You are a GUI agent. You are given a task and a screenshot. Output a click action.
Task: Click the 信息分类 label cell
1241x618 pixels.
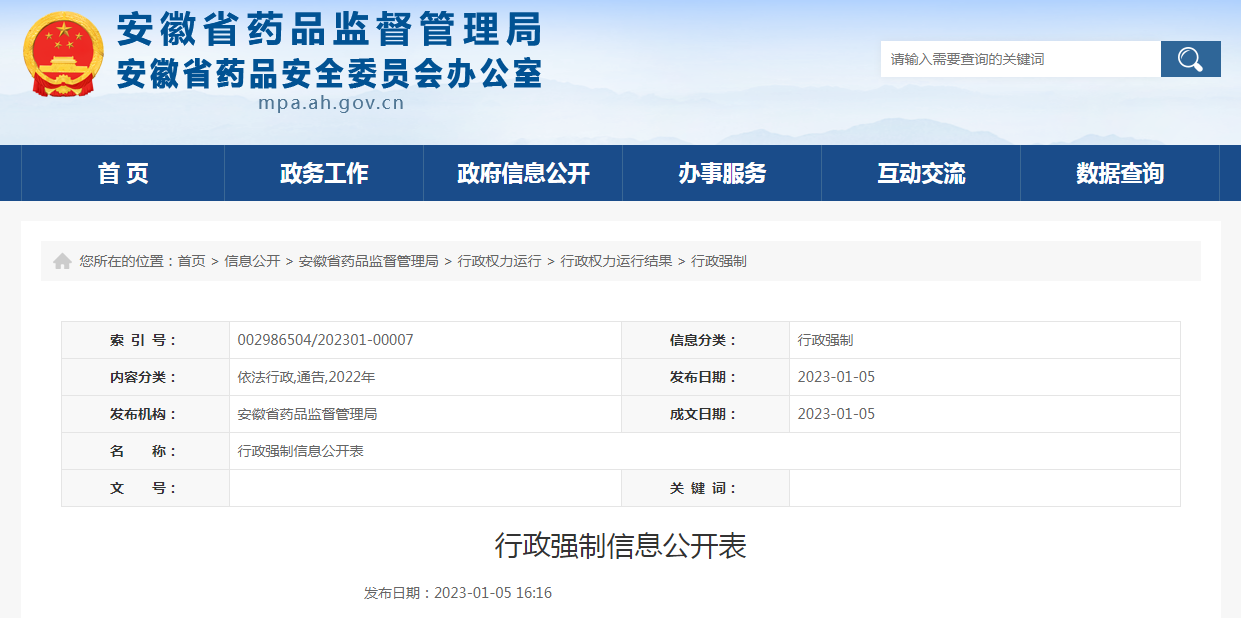(x=705, y=340)
